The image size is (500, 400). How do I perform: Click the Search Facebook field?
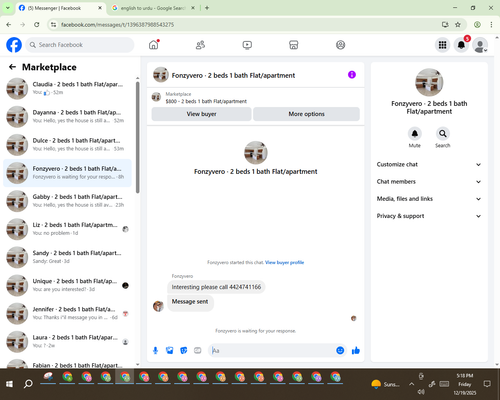[80, 45]
